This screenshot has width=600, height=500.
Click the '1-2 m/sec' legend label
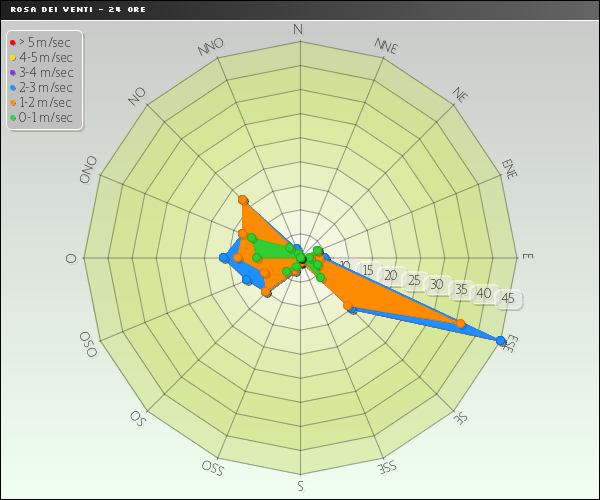click(x=45, y=102)
